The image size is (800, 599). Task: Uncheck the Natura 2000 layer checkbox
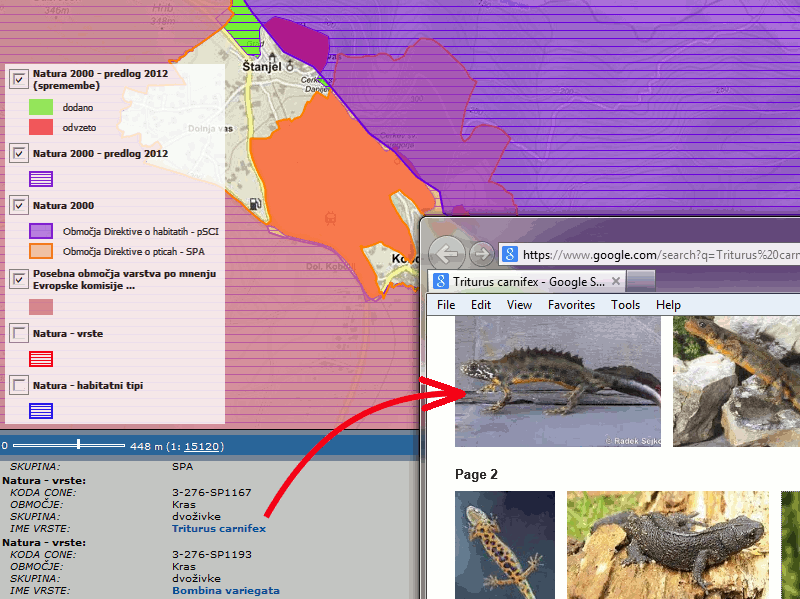coord(19,205)
